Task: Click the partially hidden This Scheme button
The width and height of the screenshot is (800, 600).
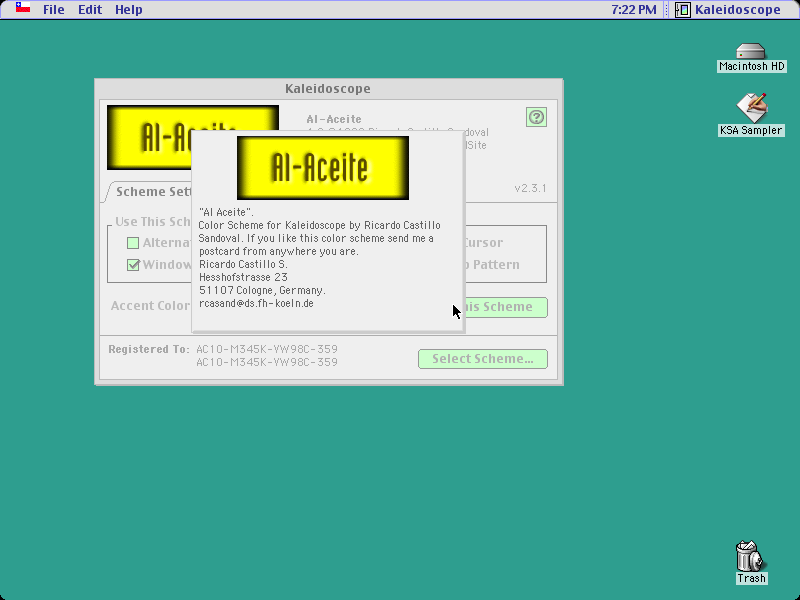Action: [506, 307]
